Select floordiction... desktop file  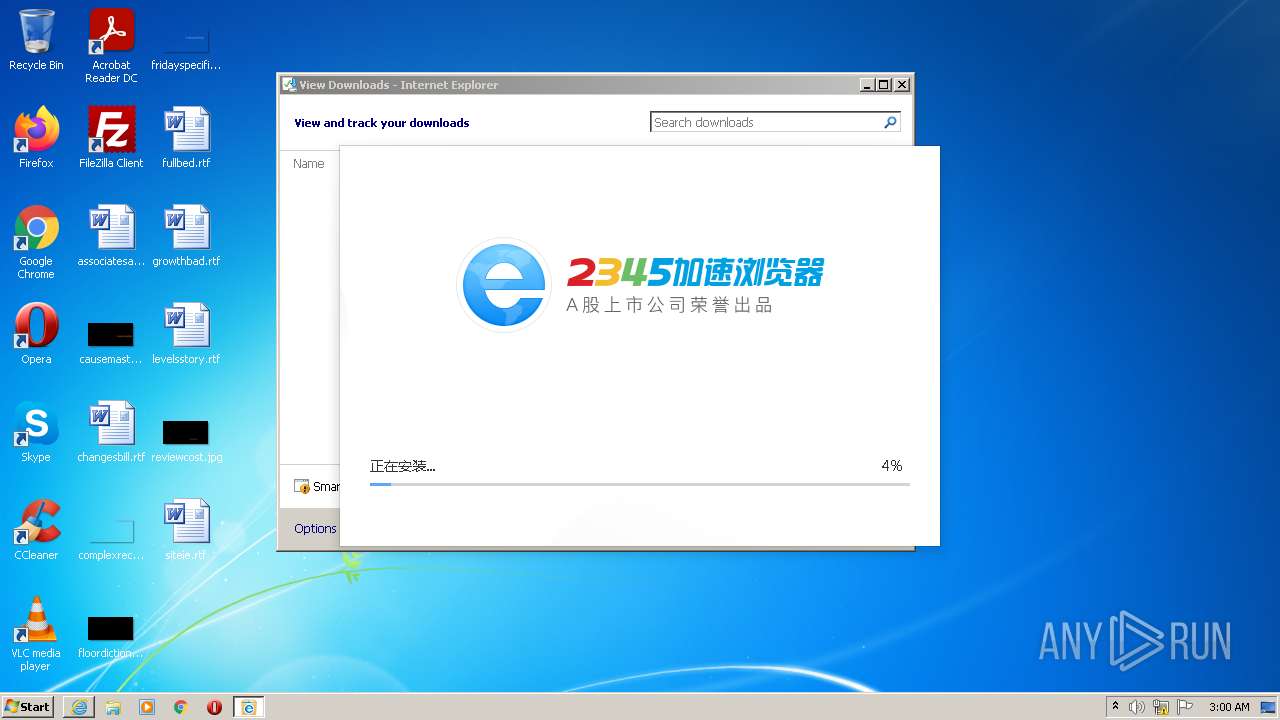tap(111, 637)
